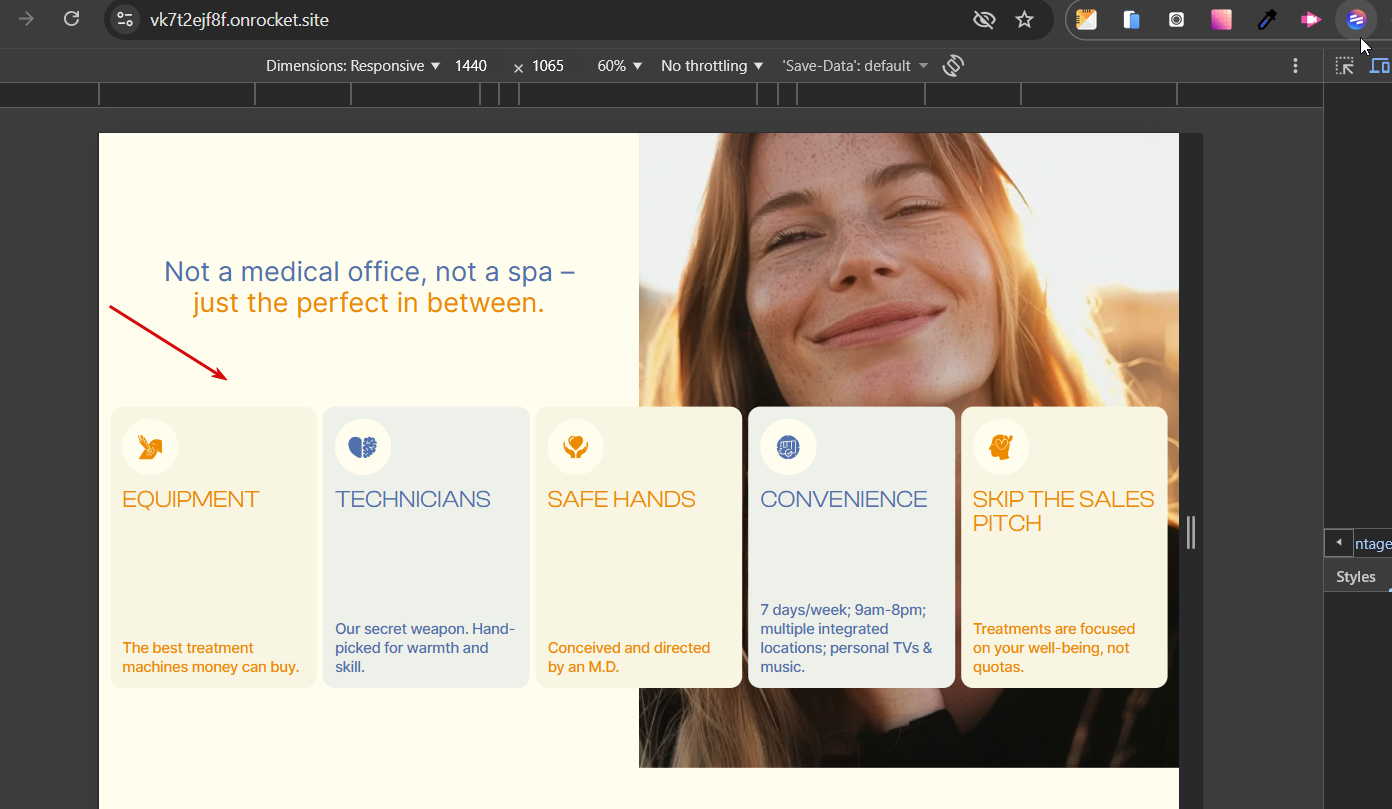Open the pink gradient square extension
The image size is (1392, 809).
tap(1221, 19)
